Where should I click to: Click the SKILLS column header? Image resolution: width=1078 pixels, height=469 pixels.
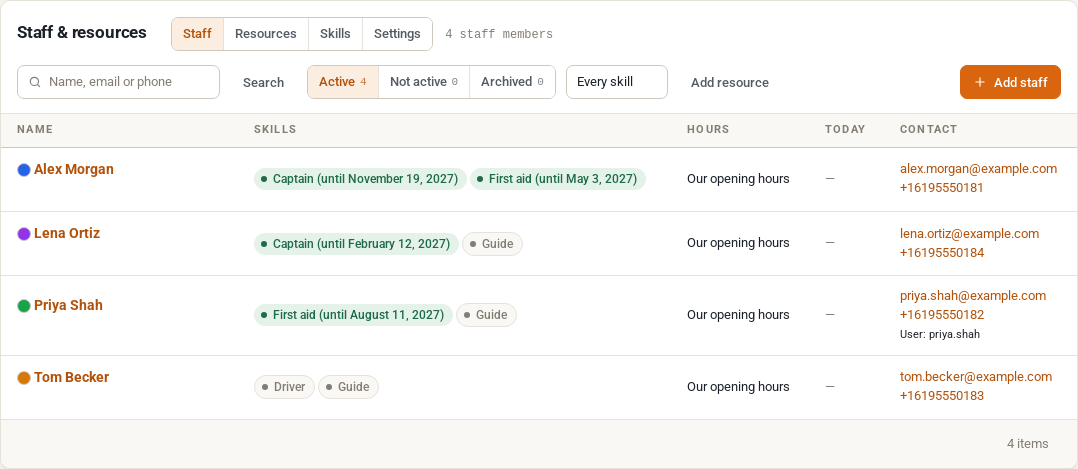tap(275, 129)
